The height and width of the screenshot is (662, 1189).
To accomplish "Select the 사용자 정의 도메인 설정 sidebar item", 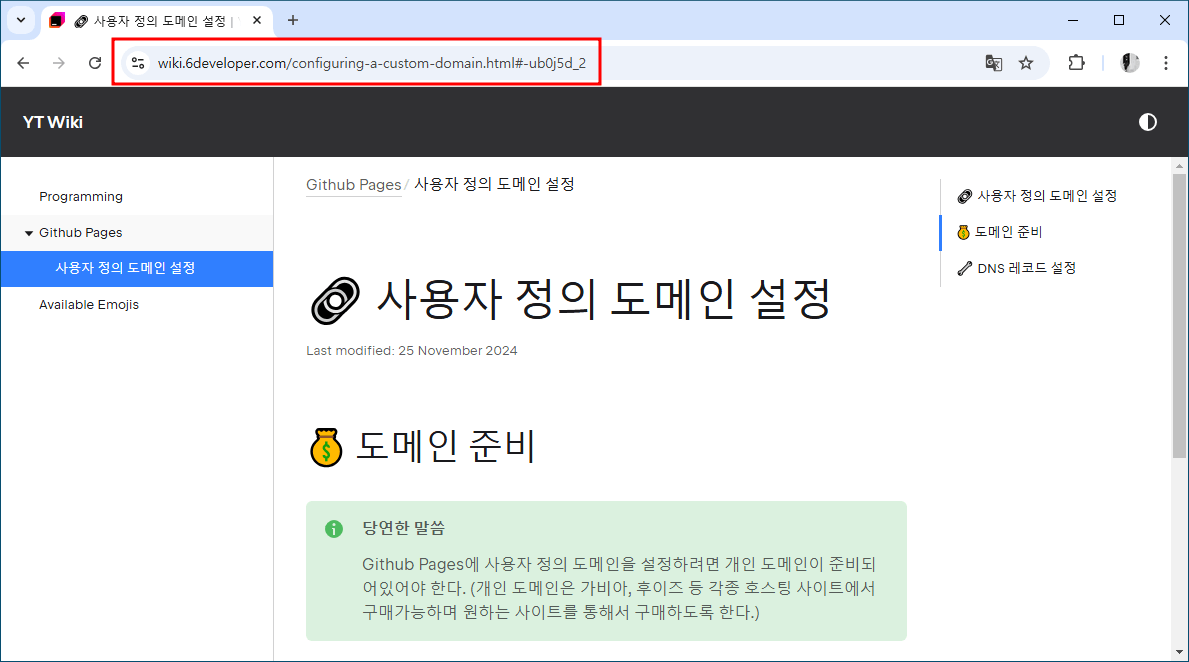I will (125, 268).
